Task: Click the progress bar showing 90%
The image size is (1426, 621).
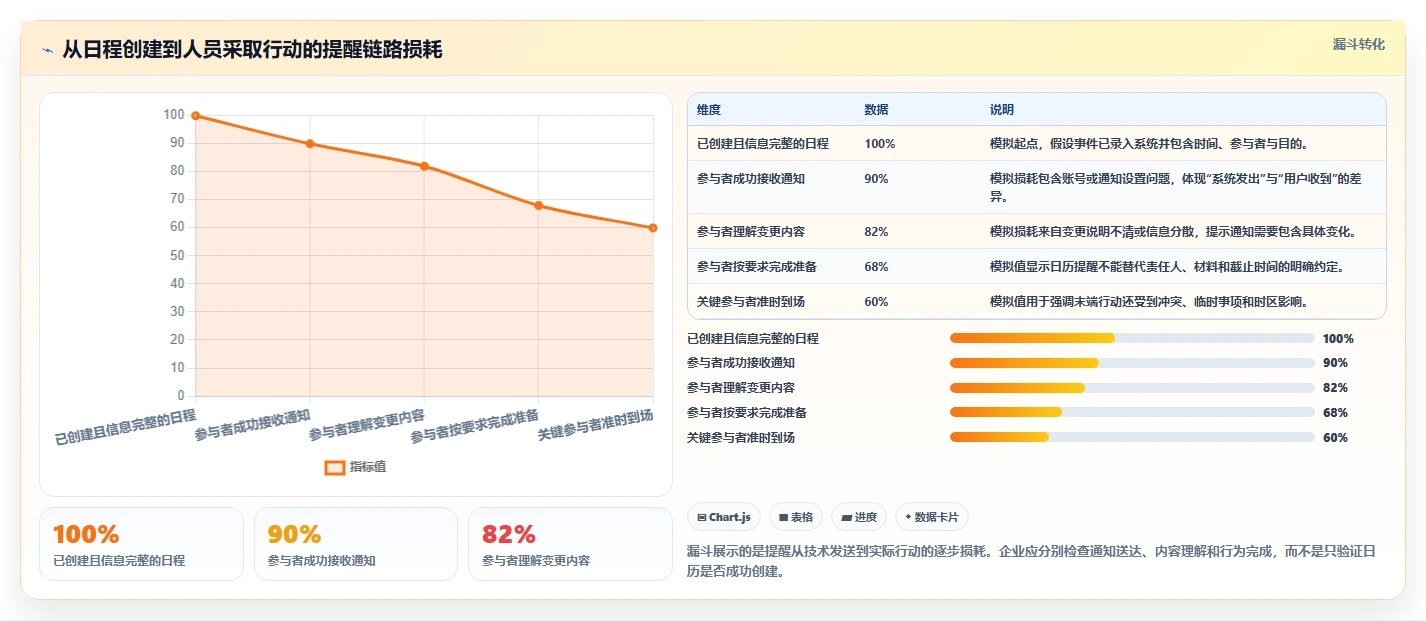Action: (x=1132, y=363)
